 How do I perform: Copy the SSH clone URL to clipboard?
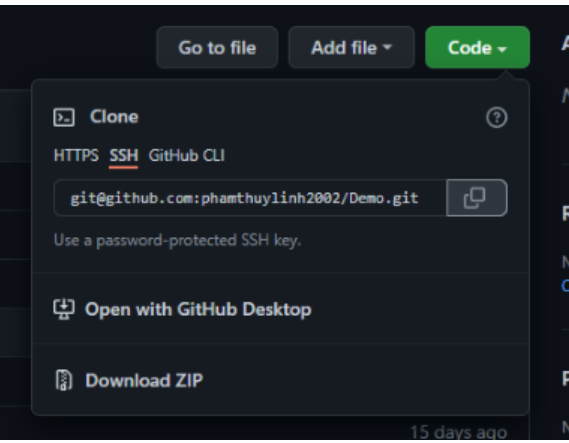pyautogui.click(x=476, y=198)
